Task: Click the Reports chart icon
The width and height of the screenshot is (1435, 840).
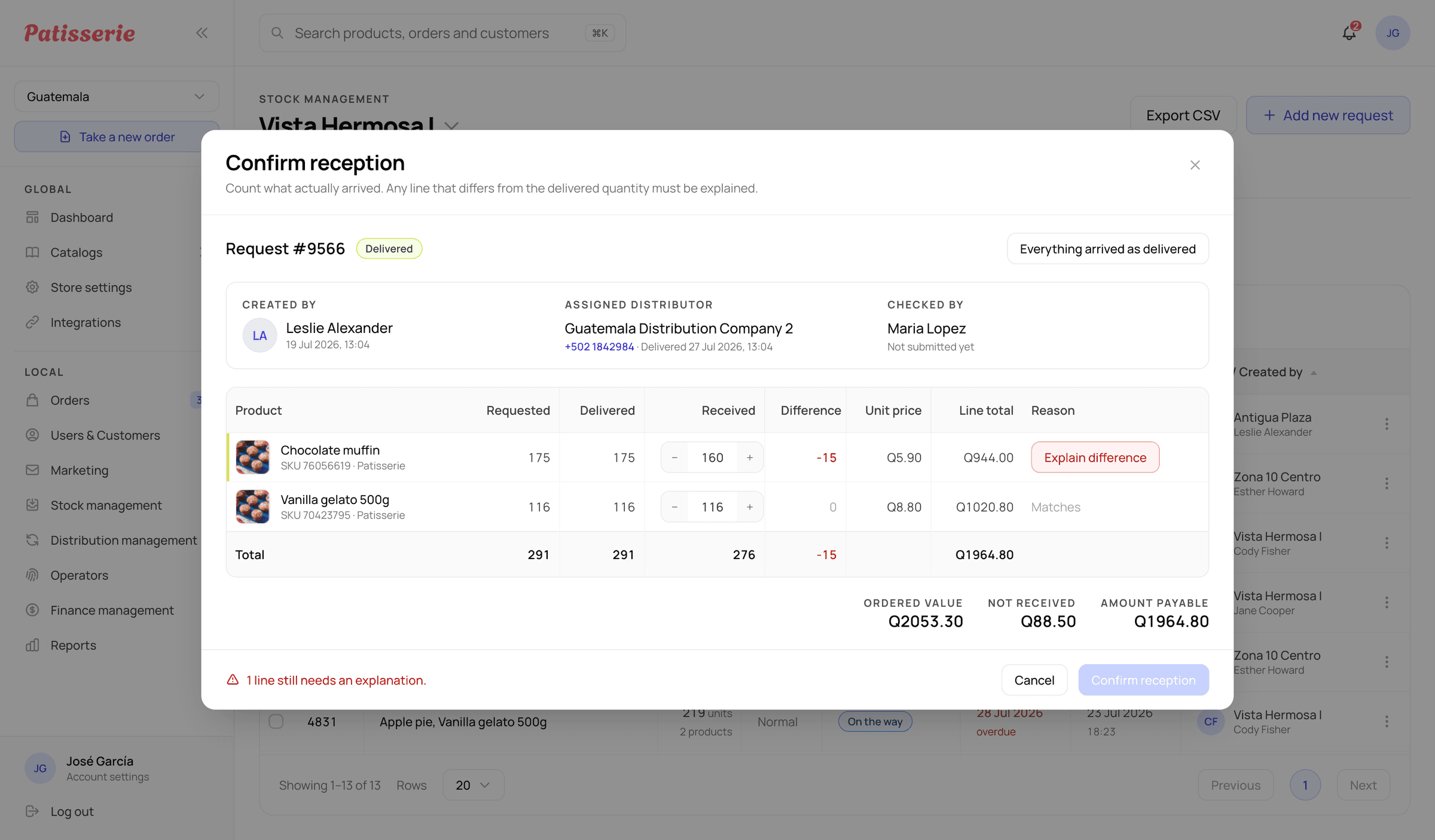Action: click(32, 645)
